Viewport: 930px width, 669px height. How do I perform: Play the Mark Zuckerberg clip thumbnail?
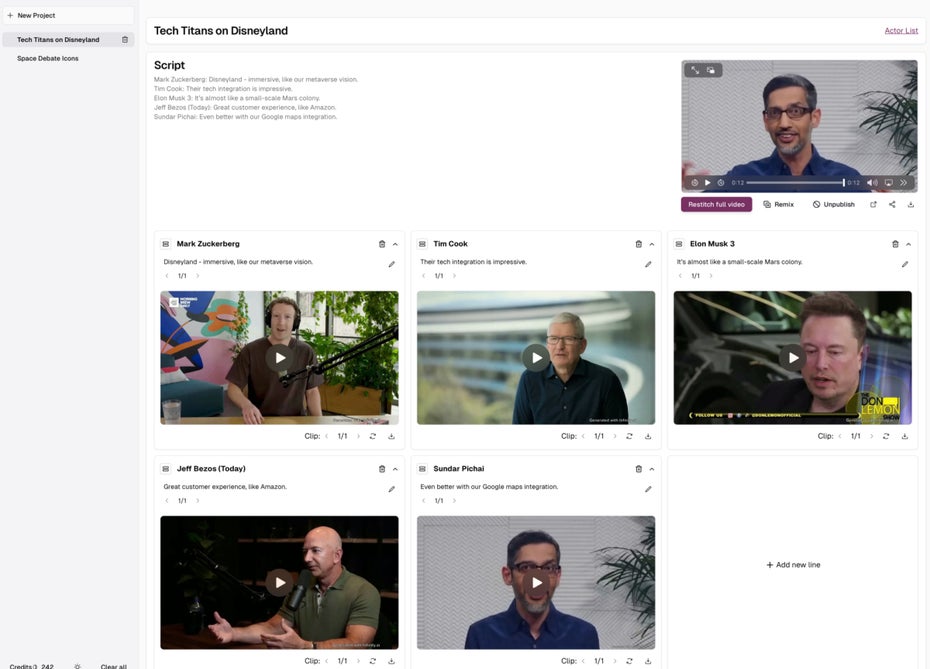[279, 358]
